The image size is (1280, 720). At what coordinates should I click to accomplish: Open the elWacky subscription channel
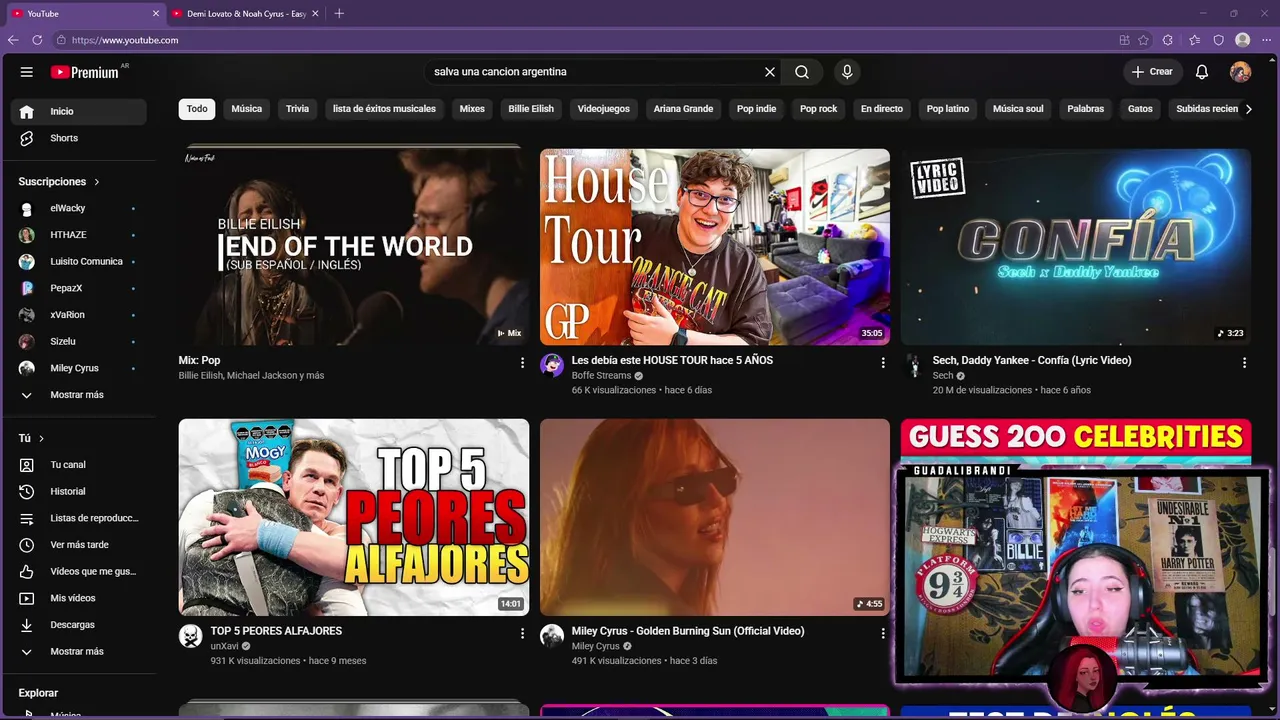click(x=78, y=208)
